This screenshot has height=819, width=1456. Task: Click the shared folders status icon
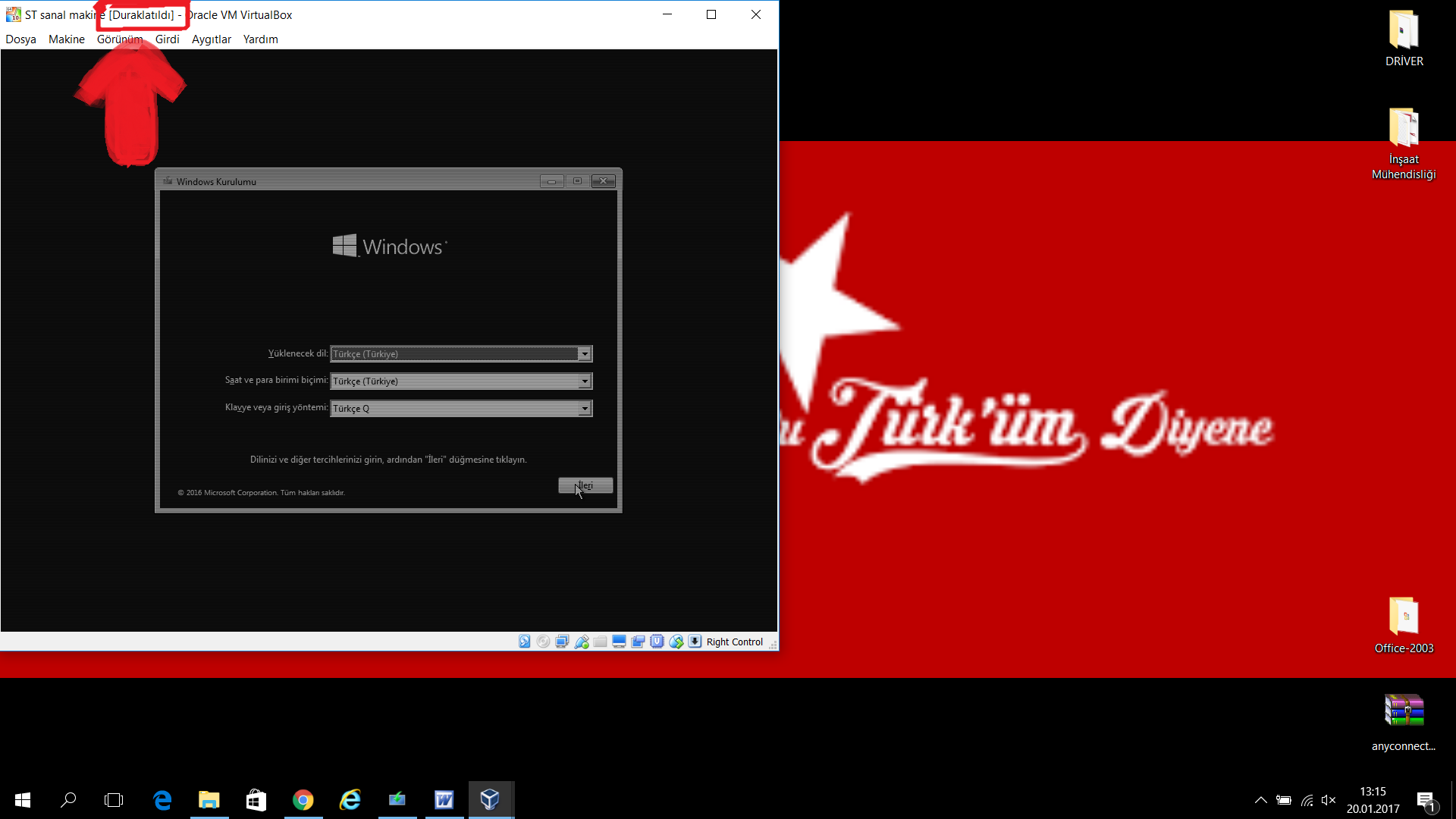tap(600, 642)
